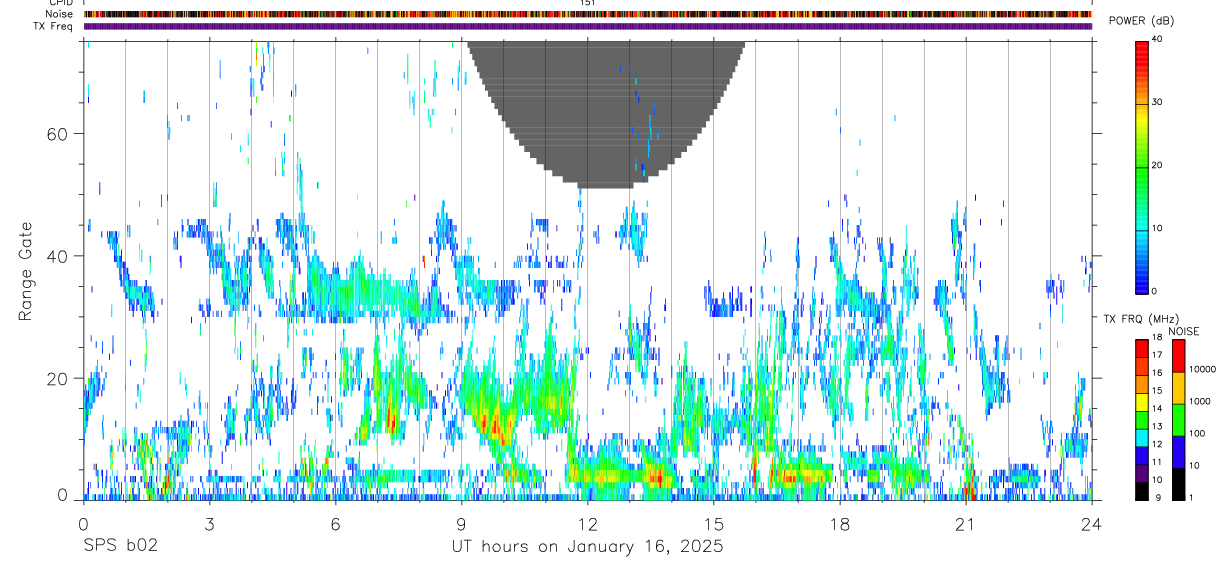Click the NOISE legend title

click(x=1183, y=331)
